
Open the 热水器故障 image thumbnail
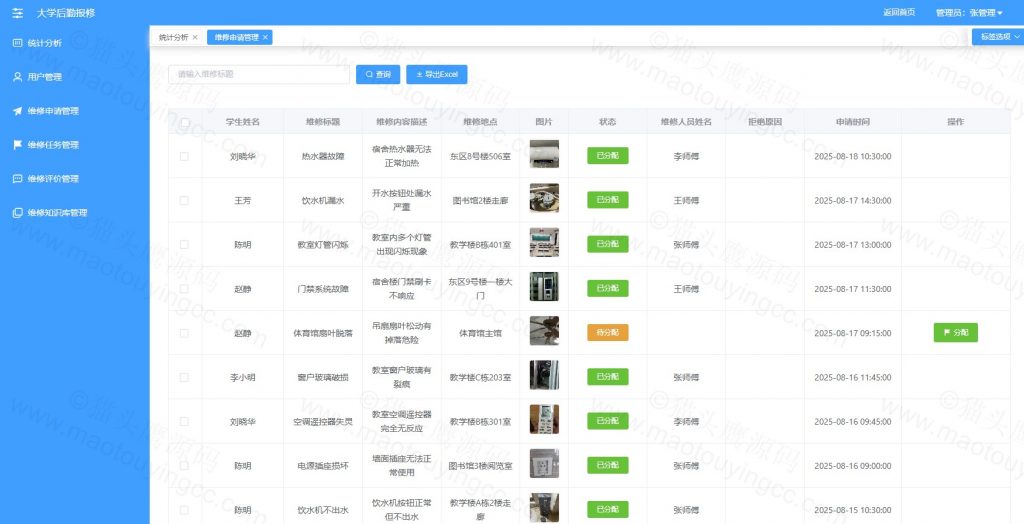click(x=544, y=154)
